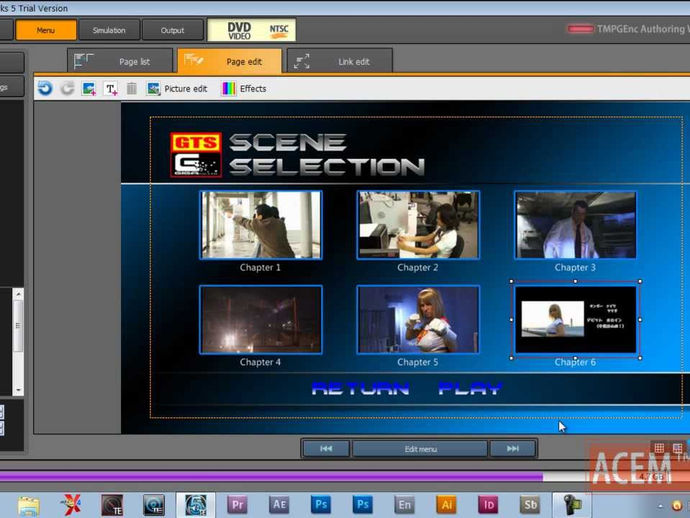
Task: Go to the previous menu page
Action: tap(326, 448)
